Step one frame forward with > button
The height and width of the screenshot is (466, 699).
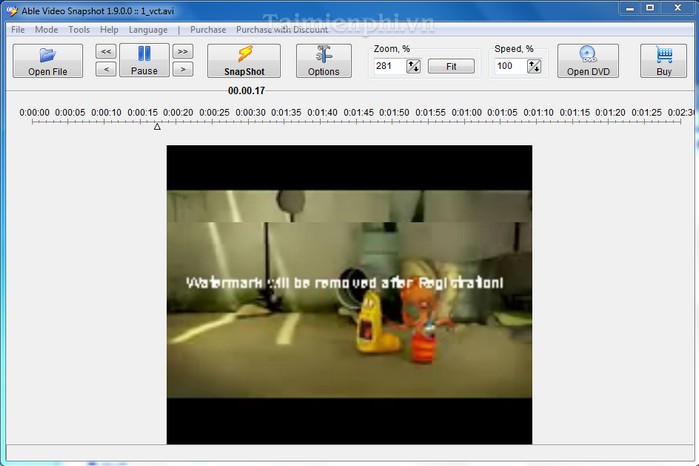pos(183,69)
